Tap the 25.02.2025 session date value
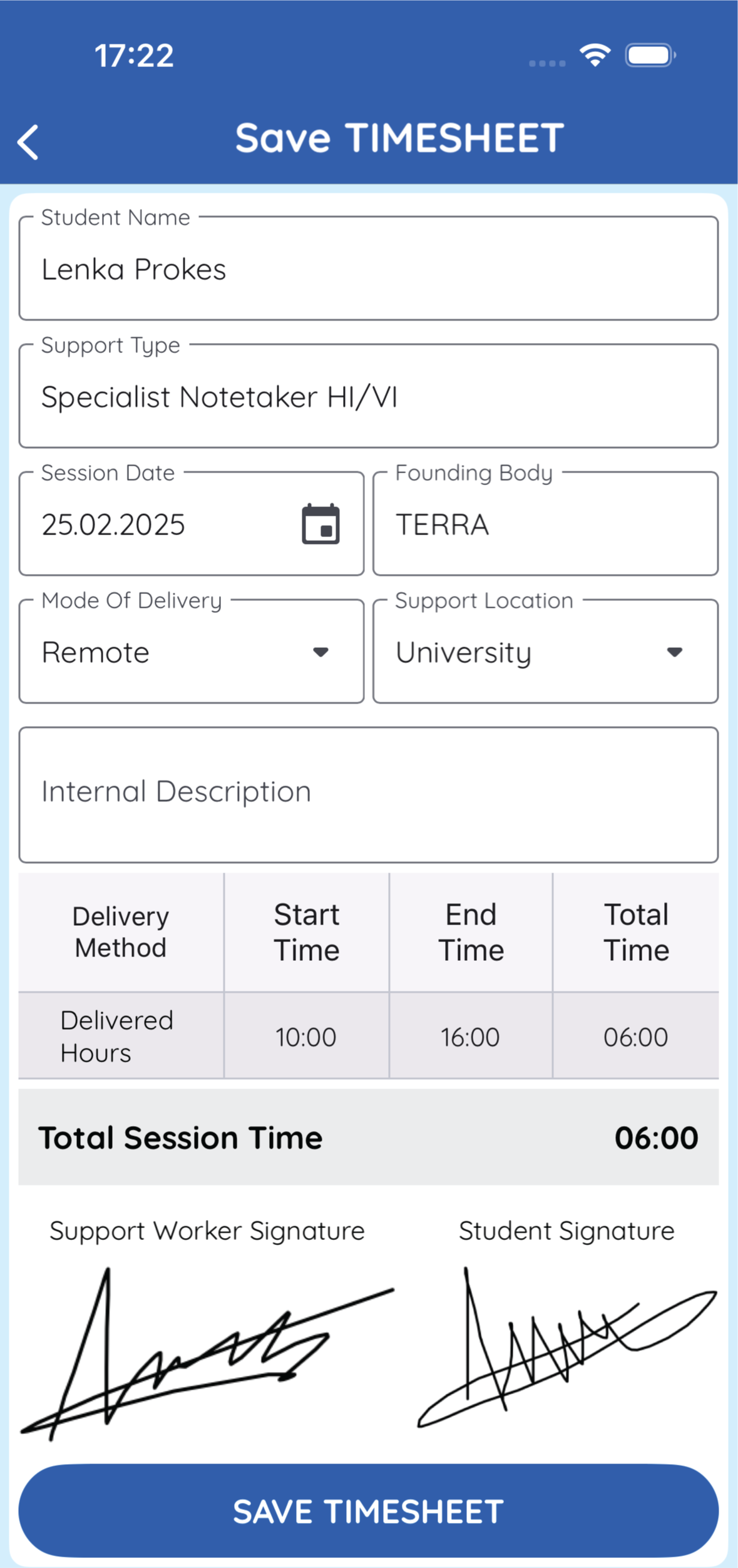This screenshot has width=738, height=1568. [x=113, y=525]
